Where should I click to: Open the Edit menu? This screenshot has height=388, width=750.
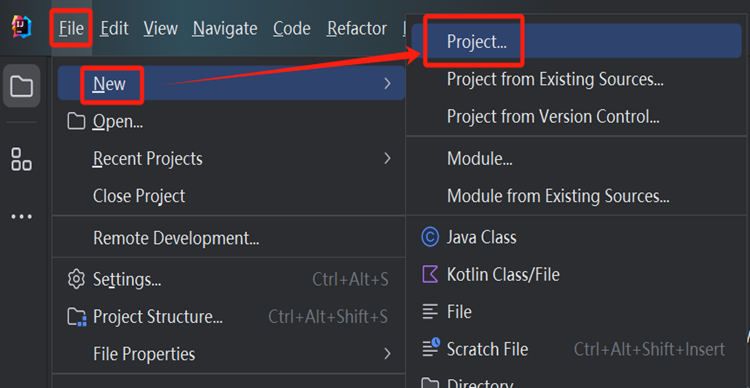tap(114, 29)
